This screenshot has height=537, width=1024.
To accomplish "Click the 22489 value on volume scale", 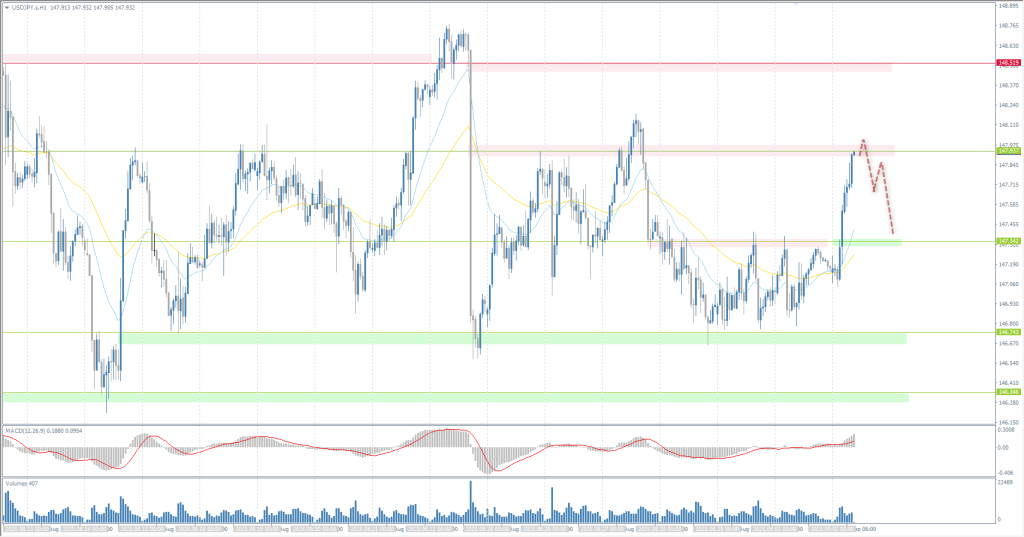I will pyautogui.click(x=1005, y=482).
